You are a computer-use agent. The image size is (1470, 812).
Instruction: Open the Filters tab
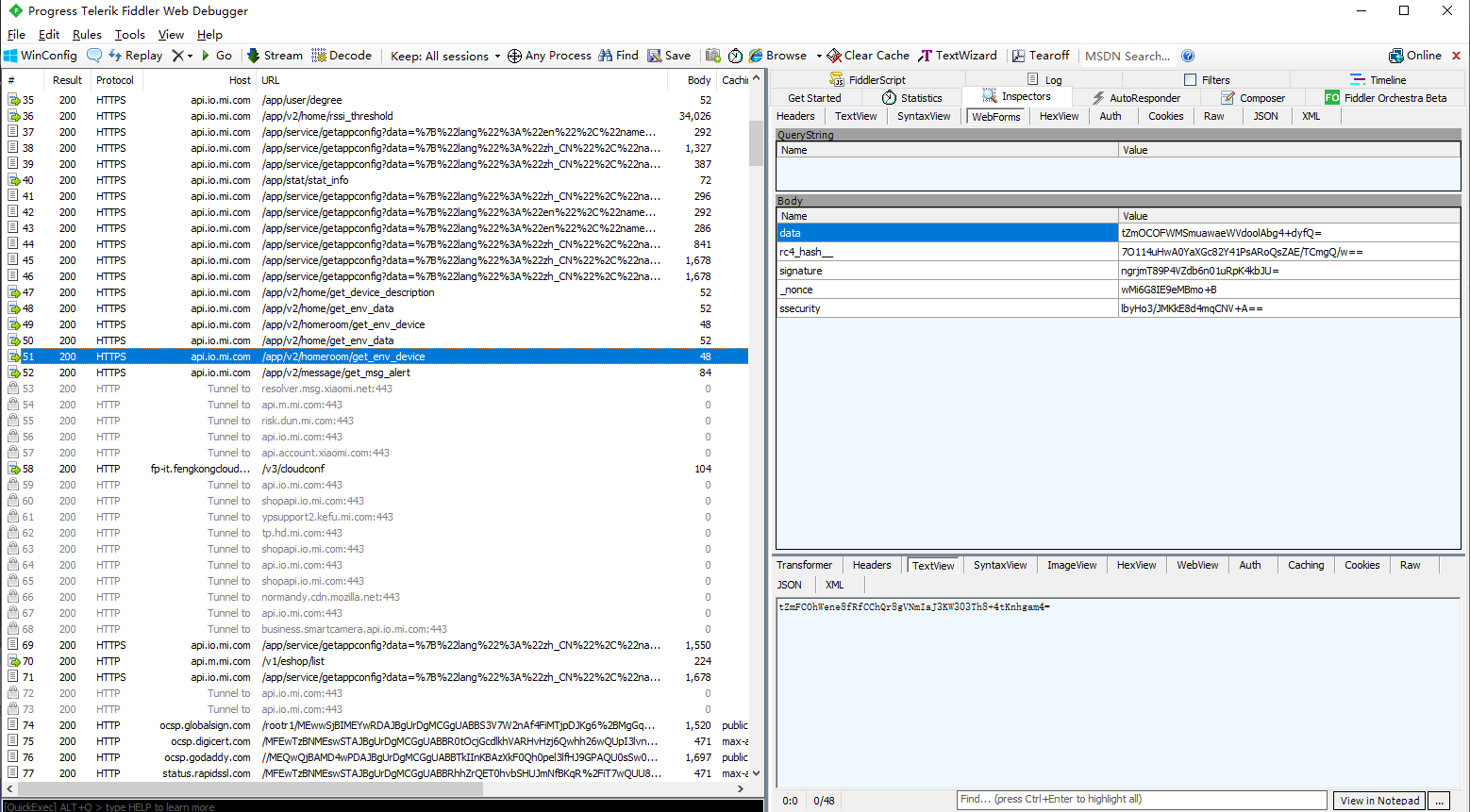(1207, 80)
